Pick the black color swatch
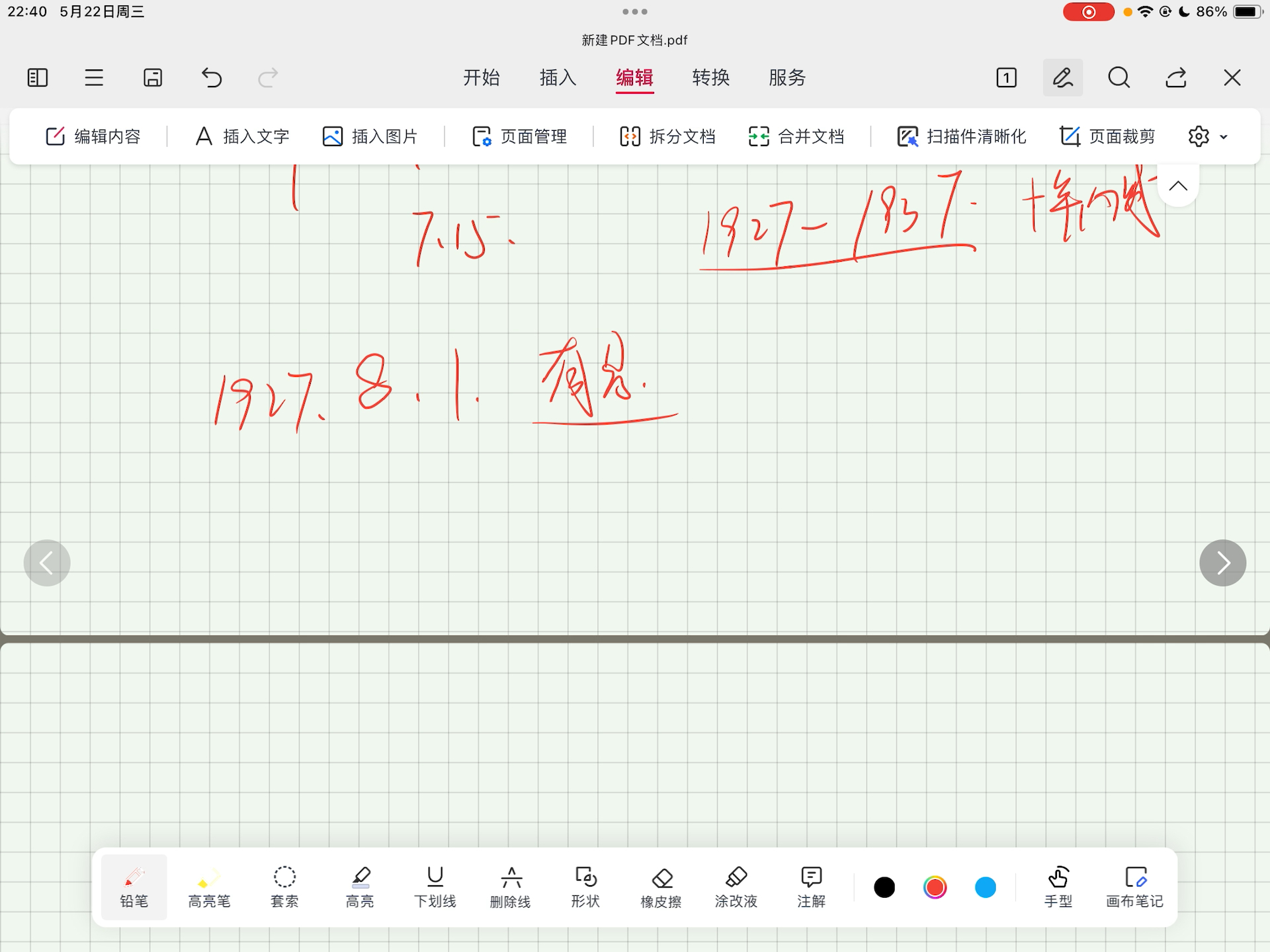 coord(884,887)
